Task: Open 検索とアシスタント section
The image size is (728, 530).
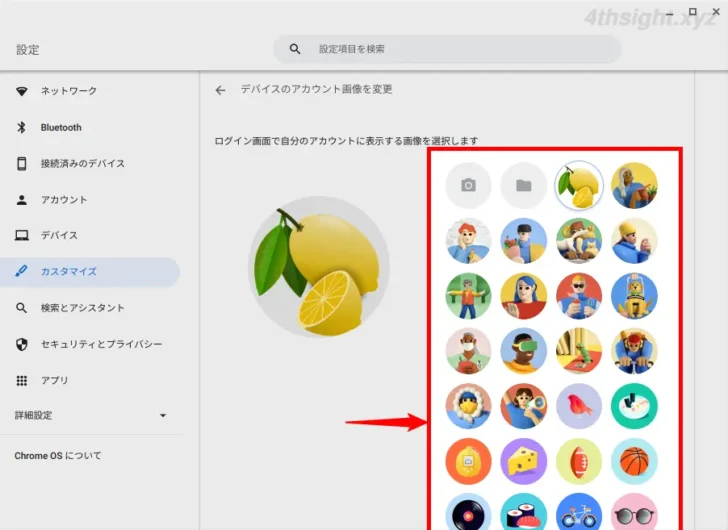Action: tap(91, 308)
